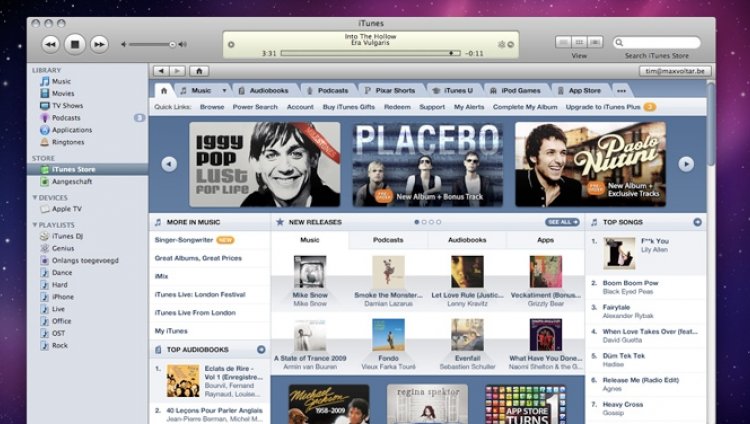Click See All in New Releases
750x424 pixels.
(x=562, y=222)
